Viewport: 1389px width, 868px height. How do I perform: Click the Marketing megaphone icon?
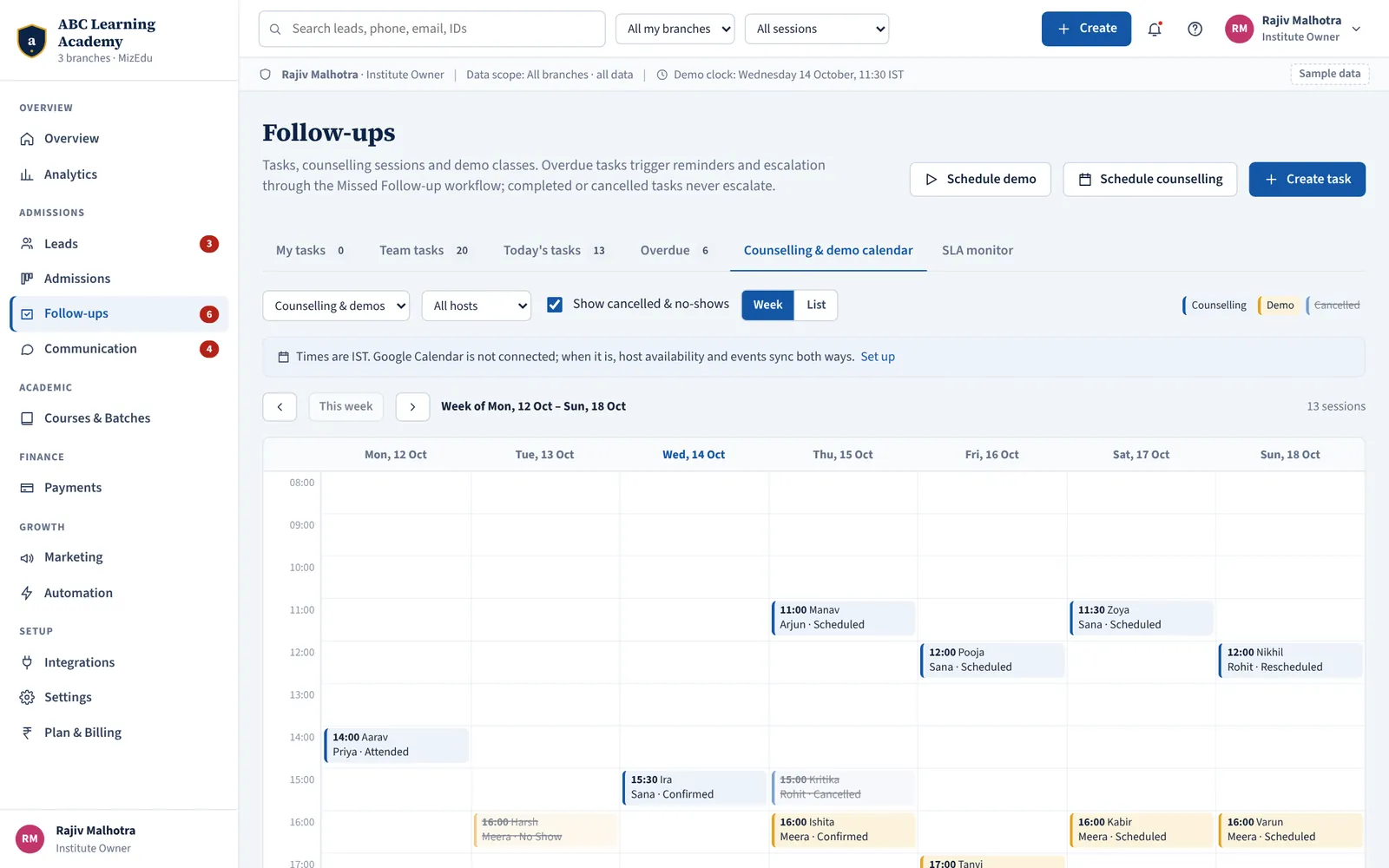pos(27,557)
